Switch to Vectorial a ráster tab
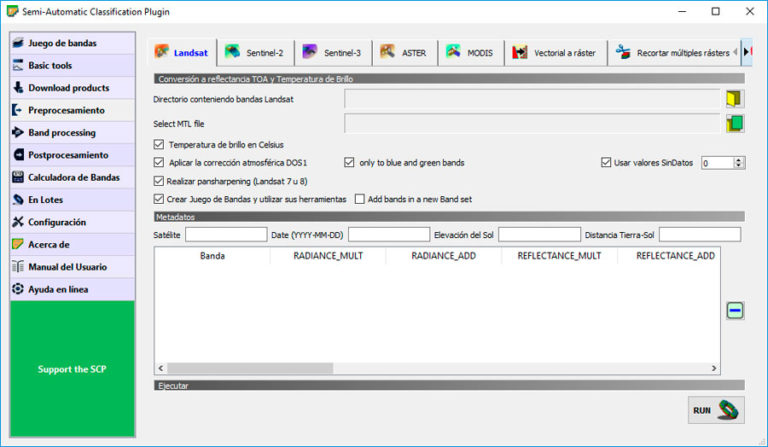The width and height of the screenshot is (768, 447). tap(555, 52)
